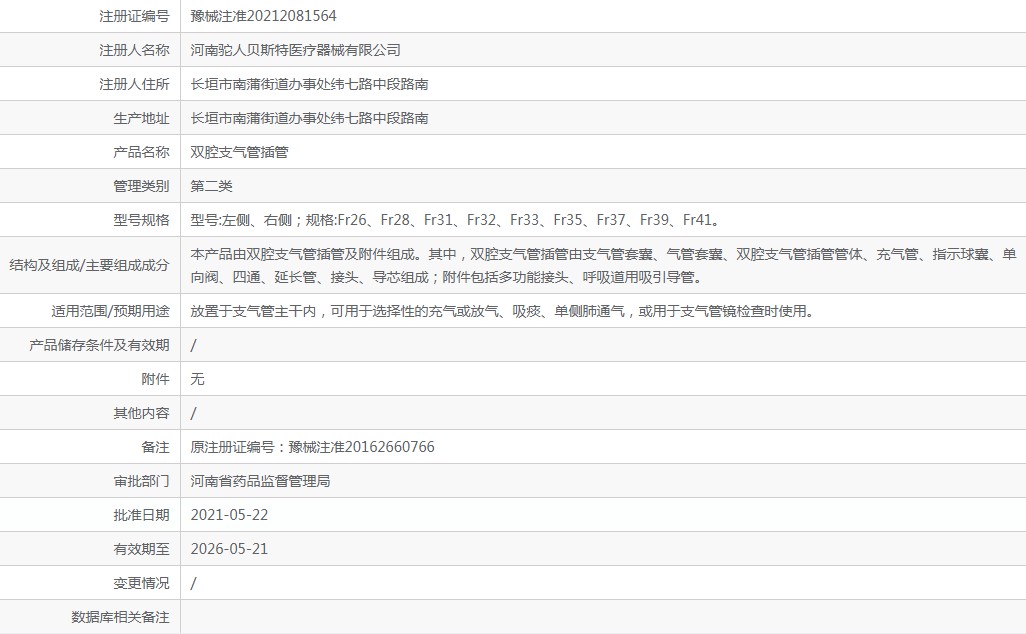
Task: Click the value 无 in 附件 row
Action: coord(198,379)
